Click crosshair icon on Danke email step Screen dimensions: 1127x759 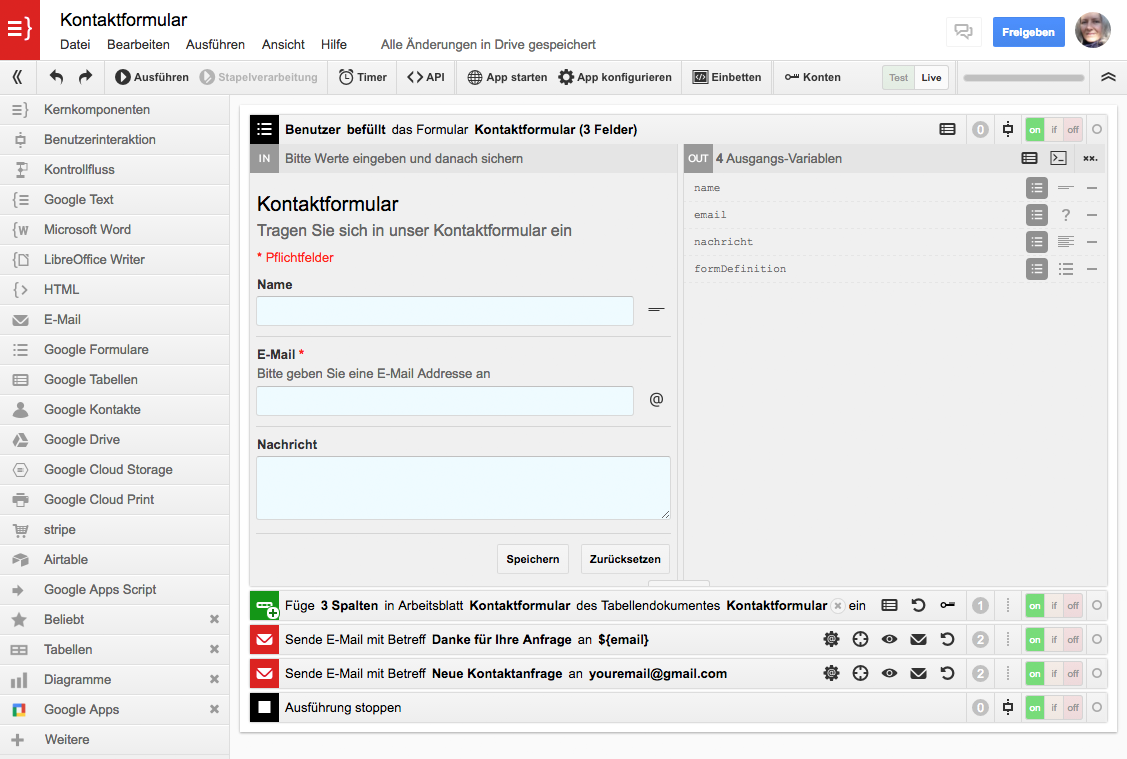click(860, 639)
